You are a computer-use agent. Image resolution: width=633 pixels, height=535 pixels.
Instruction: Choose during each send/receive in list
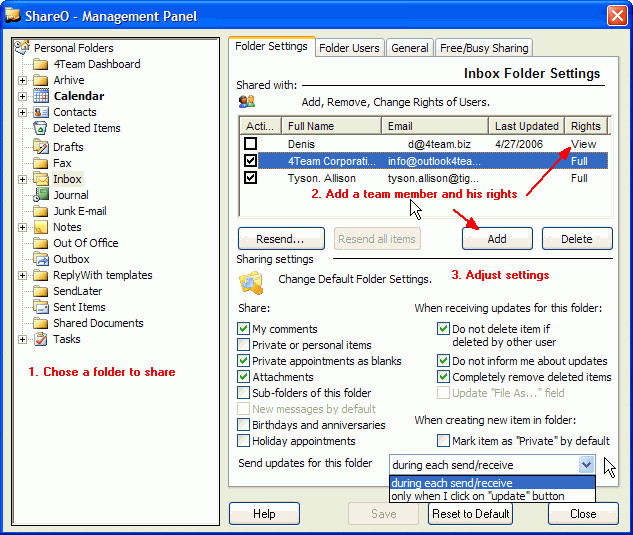[492, 483]
